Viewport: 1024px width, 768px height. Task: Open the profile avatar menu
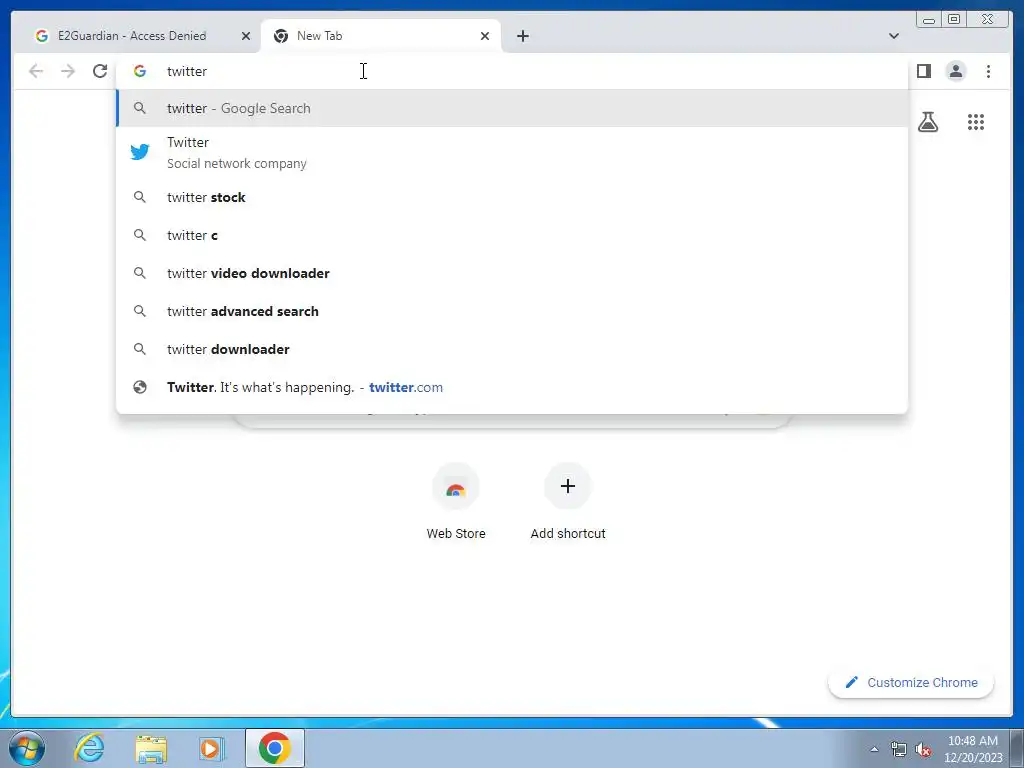pyautogui.click(x=955, y=71)
